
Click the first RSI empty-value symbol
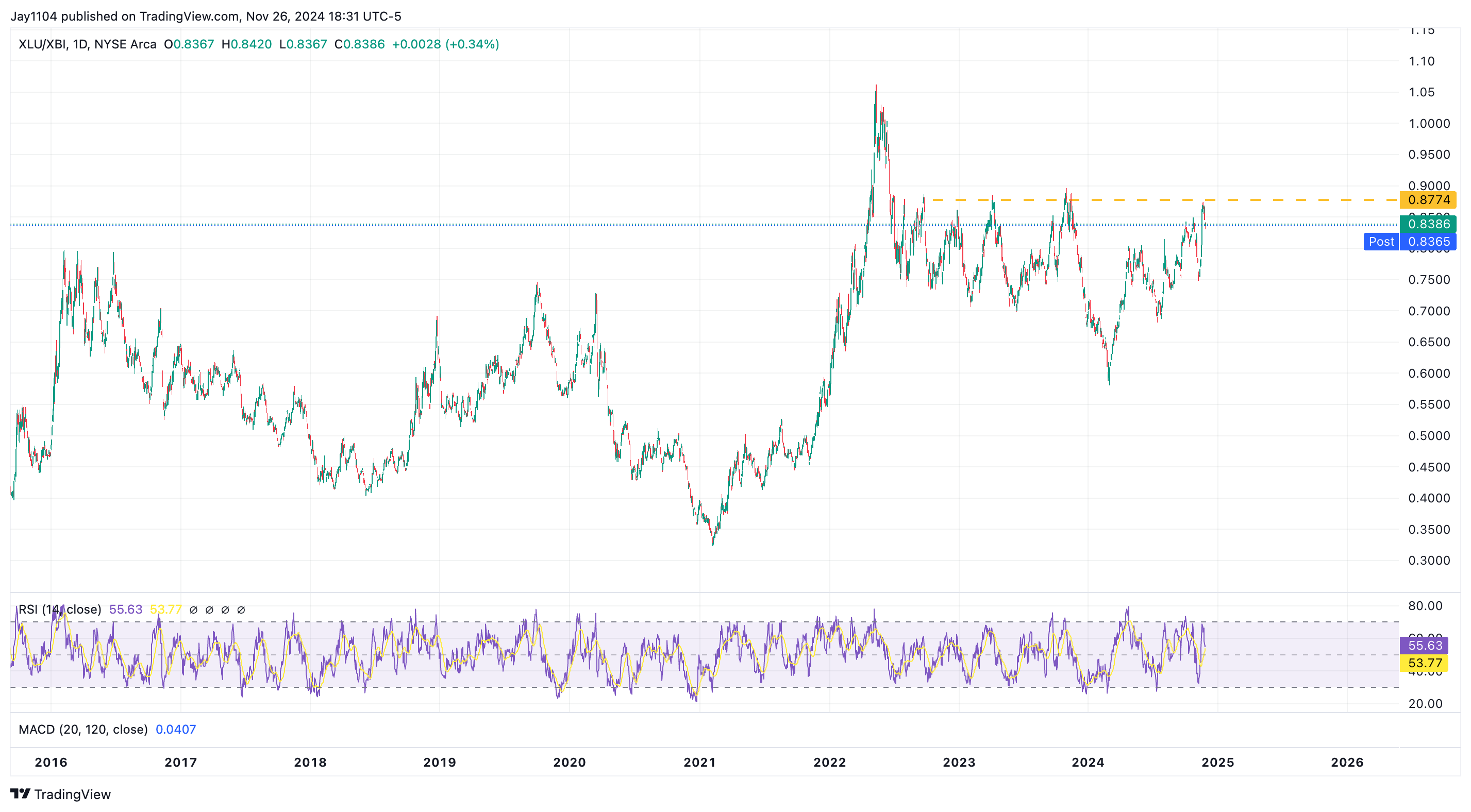194,610
